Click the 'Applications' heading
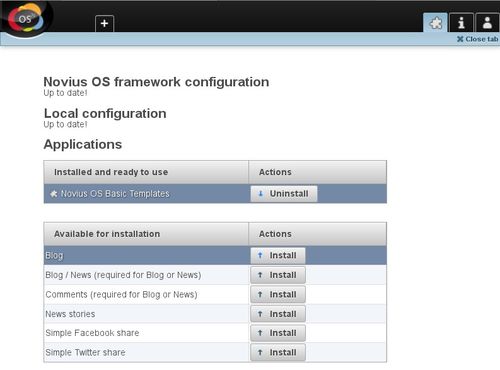The image size is (500, 370). pos(83,144)
